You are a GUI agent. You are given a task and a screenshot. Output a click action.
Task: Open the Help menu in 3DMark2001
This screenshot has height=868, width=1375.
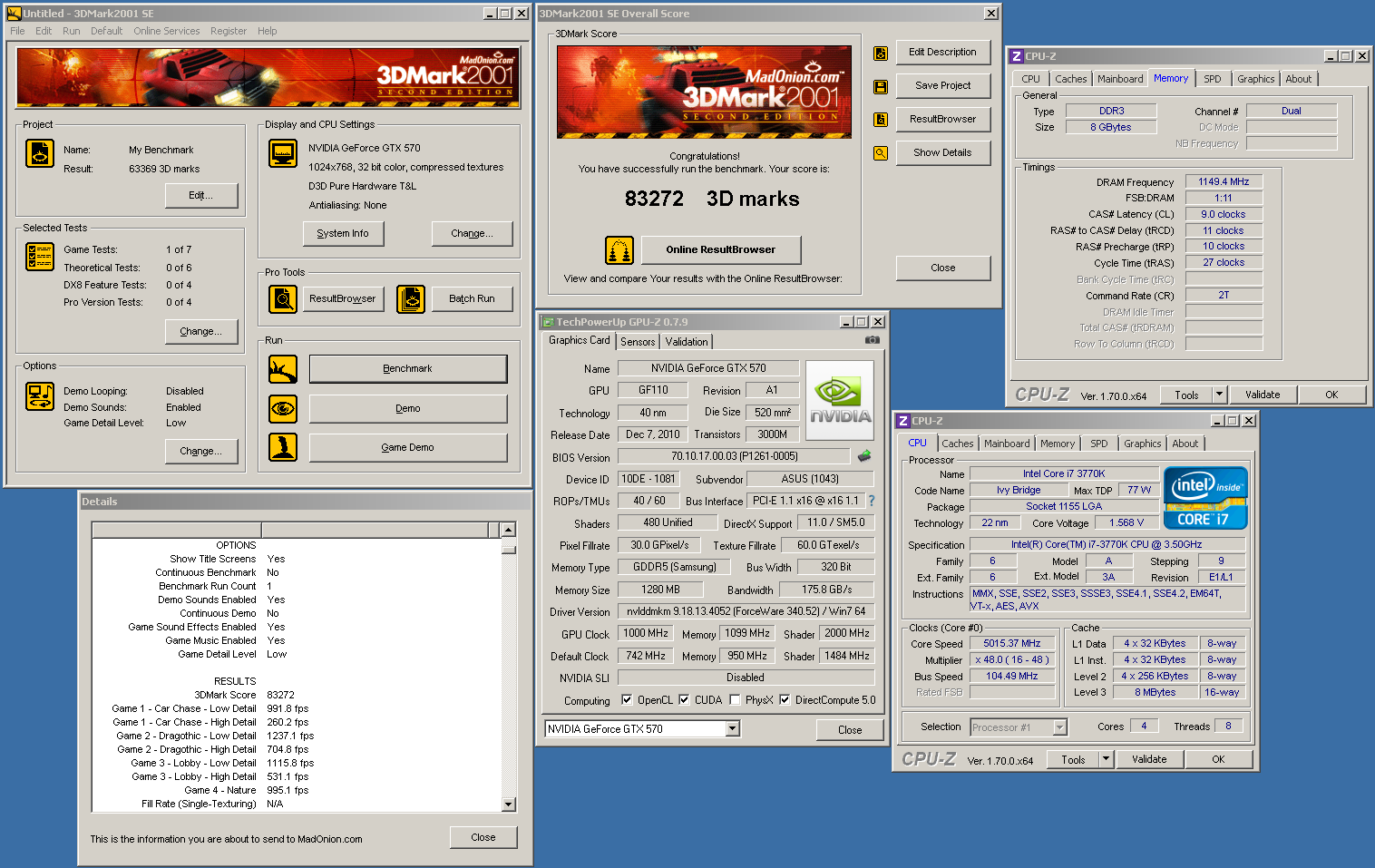tap(267, 31)
